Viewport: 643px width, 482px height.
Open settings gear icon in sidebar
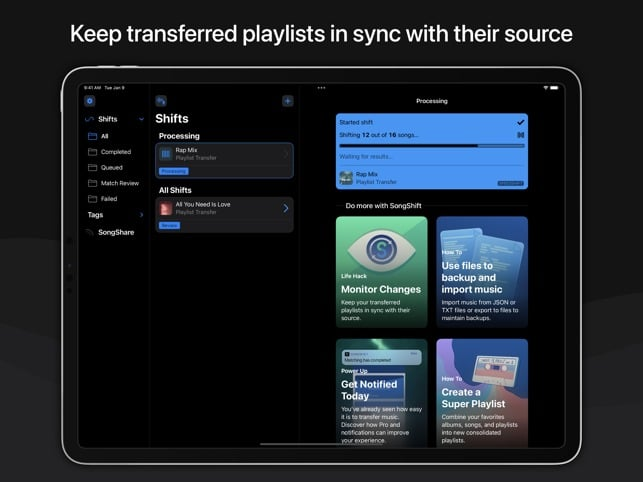(90, 101)
